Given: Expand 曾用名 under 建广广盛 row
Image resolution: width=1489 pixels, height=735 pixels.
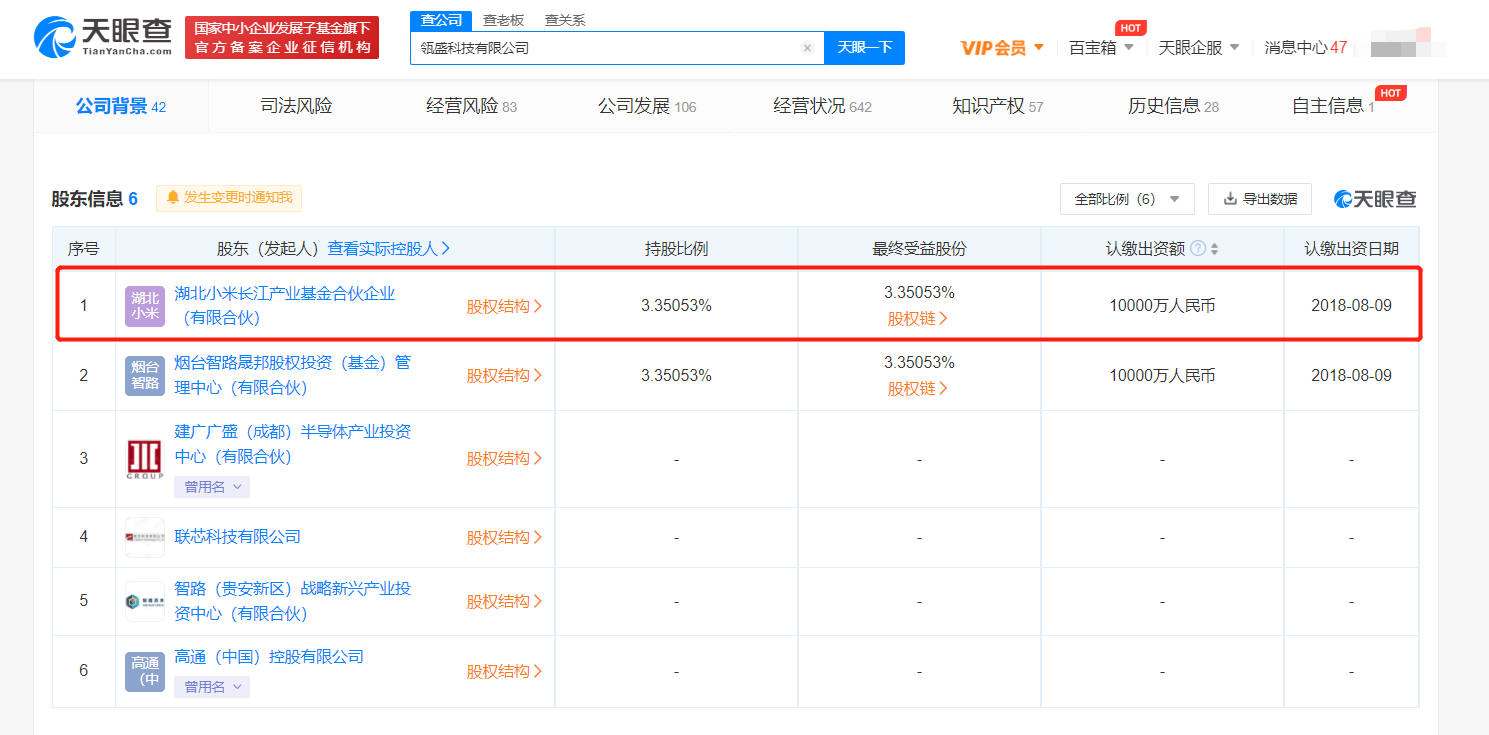Looking at the screenshot, I should coord(212,487).
